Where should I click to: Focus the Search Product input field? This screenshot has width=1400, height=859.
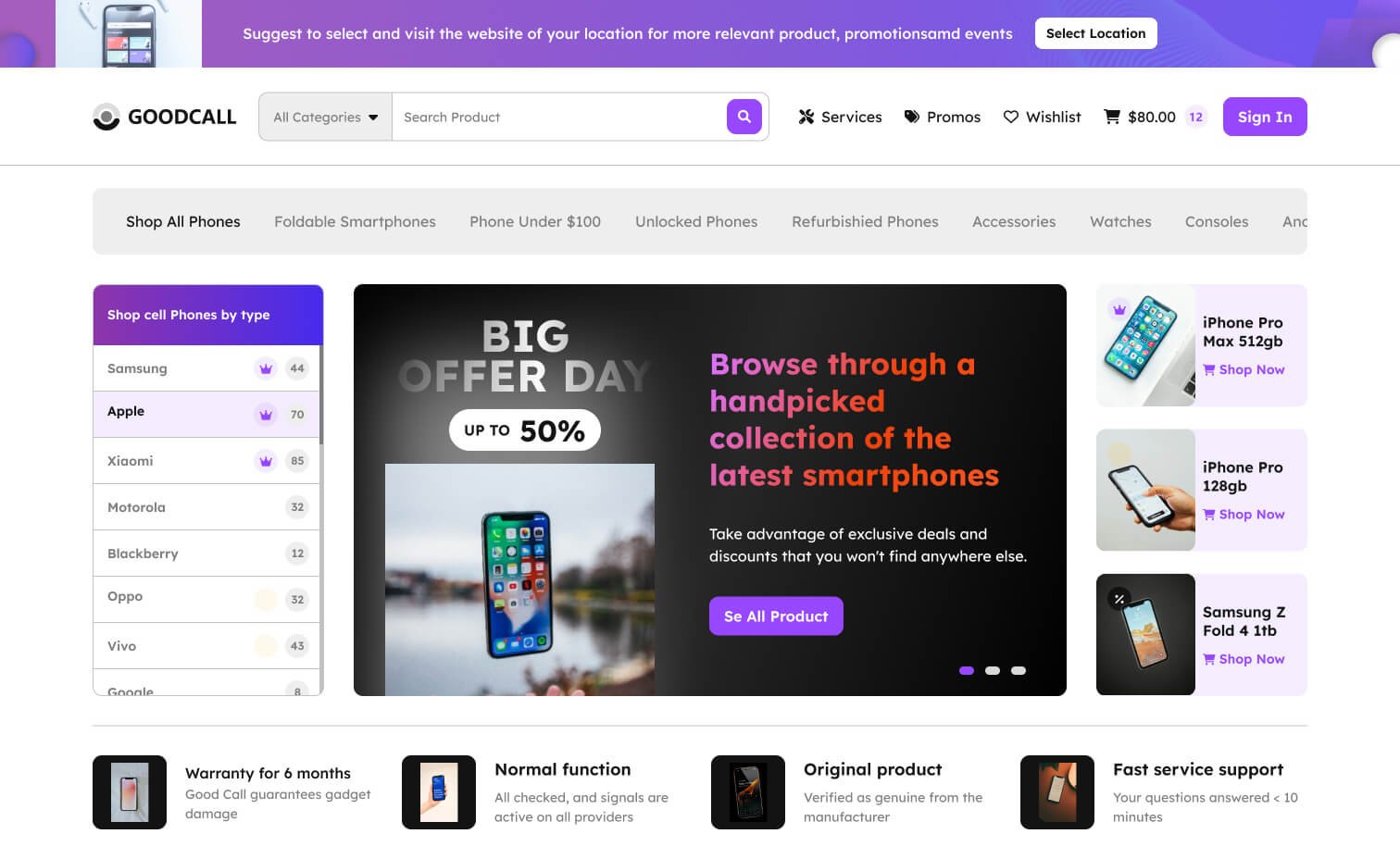[x=559, y=117]
